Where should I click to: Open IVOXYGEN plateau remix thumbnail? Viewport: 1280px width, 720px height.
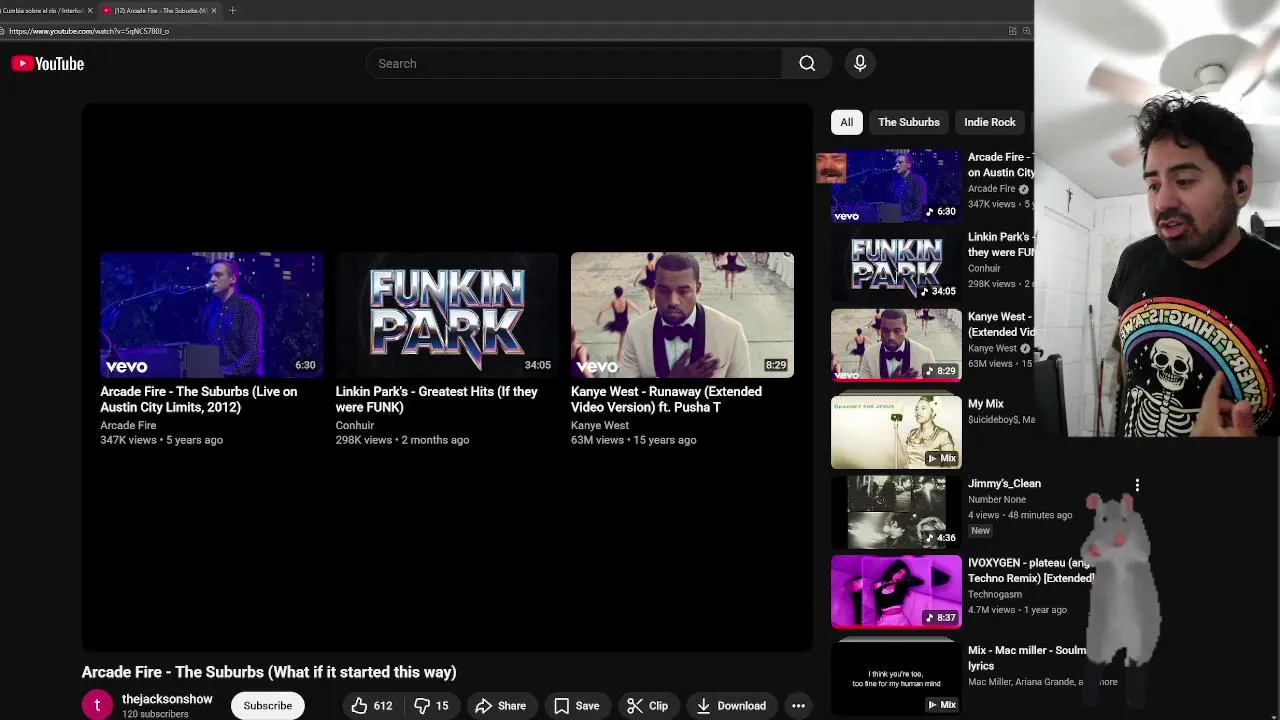pos(896,592)
